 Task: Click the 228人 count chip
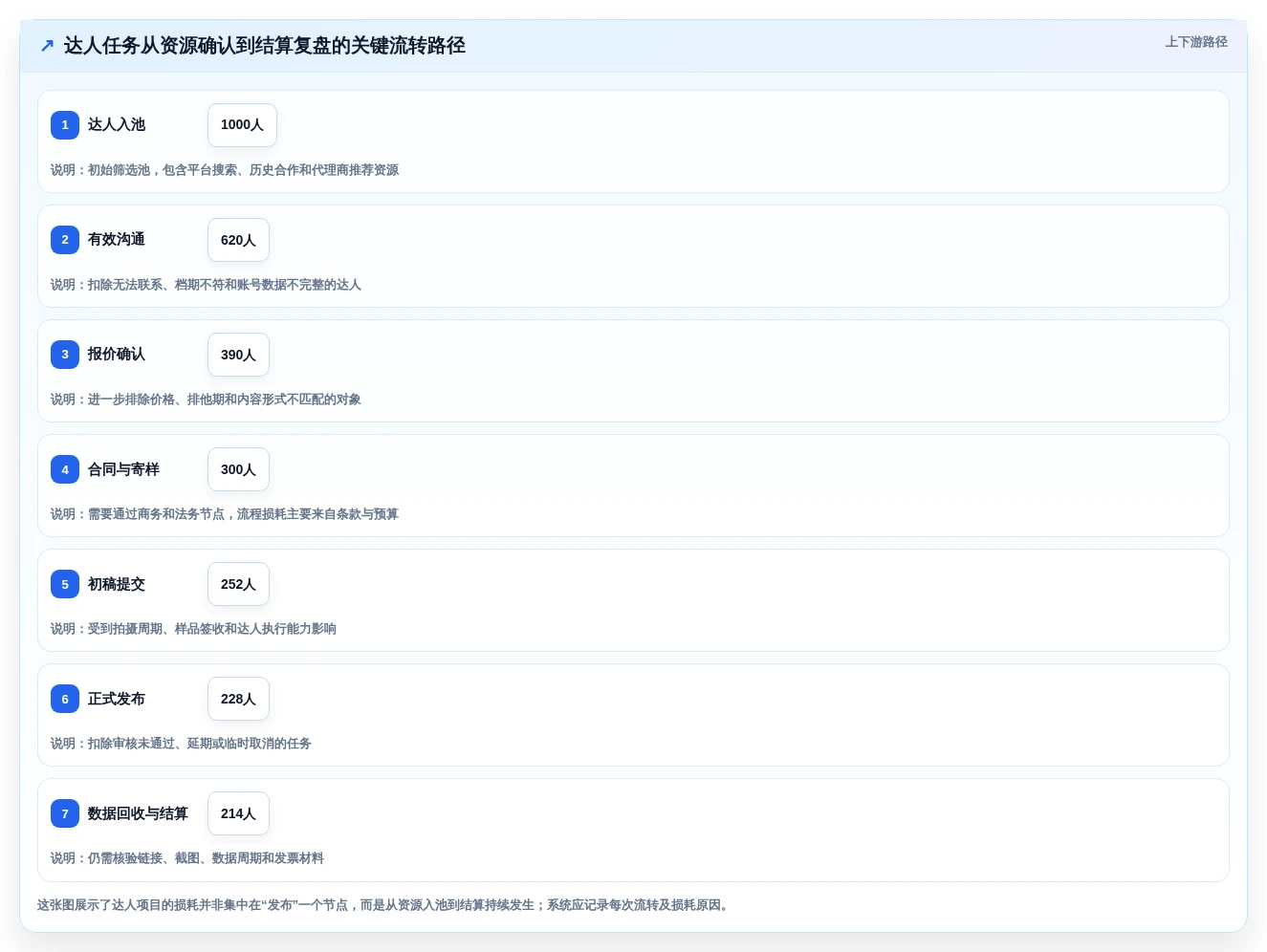point(238,699)
